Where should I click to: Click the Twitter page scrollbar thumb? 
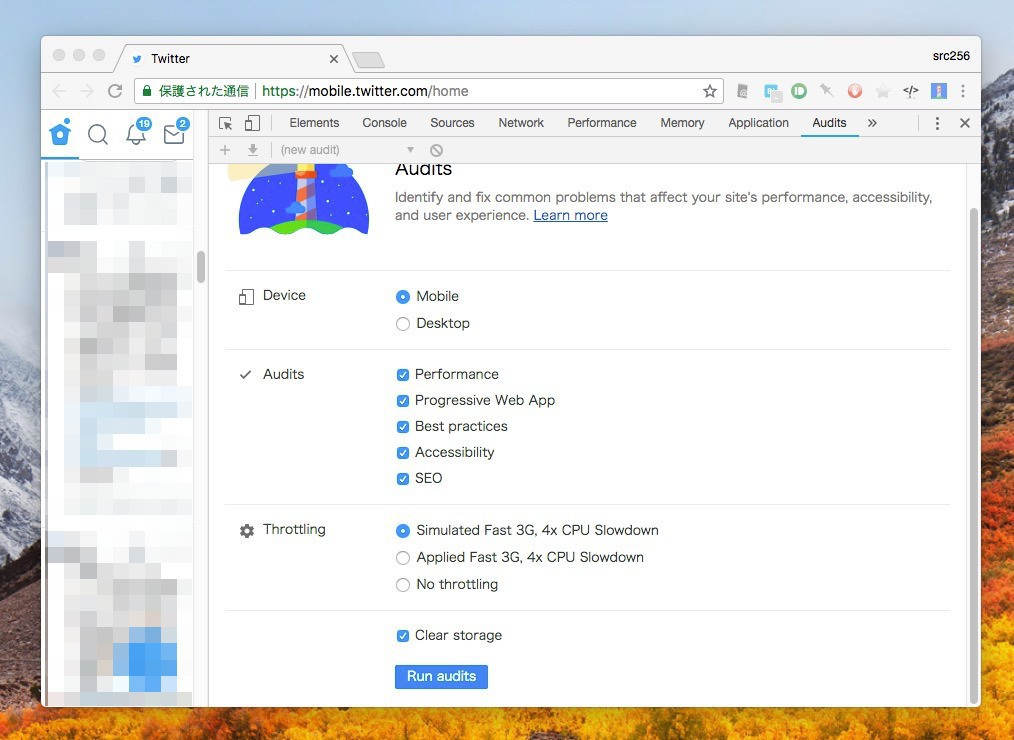(x=201, y=267)
